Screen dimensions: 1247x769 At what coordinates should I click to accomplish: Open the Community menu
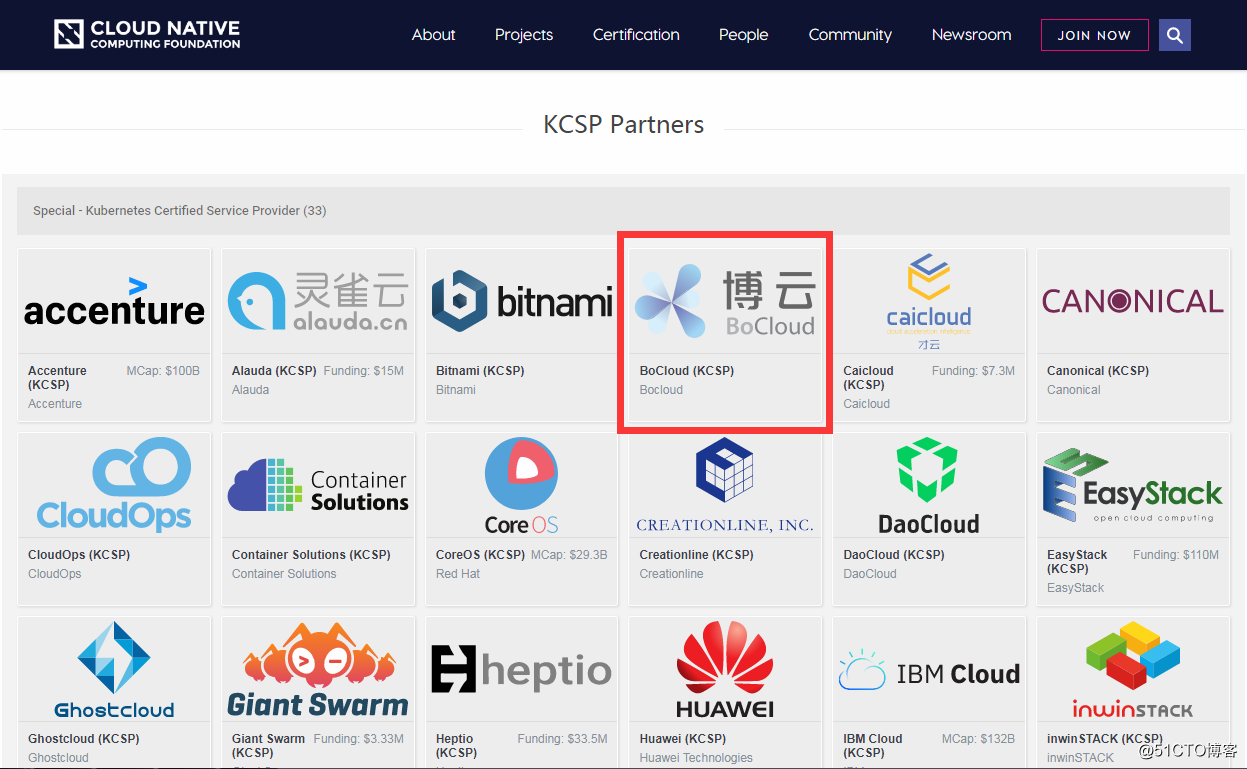pos(850,34)
